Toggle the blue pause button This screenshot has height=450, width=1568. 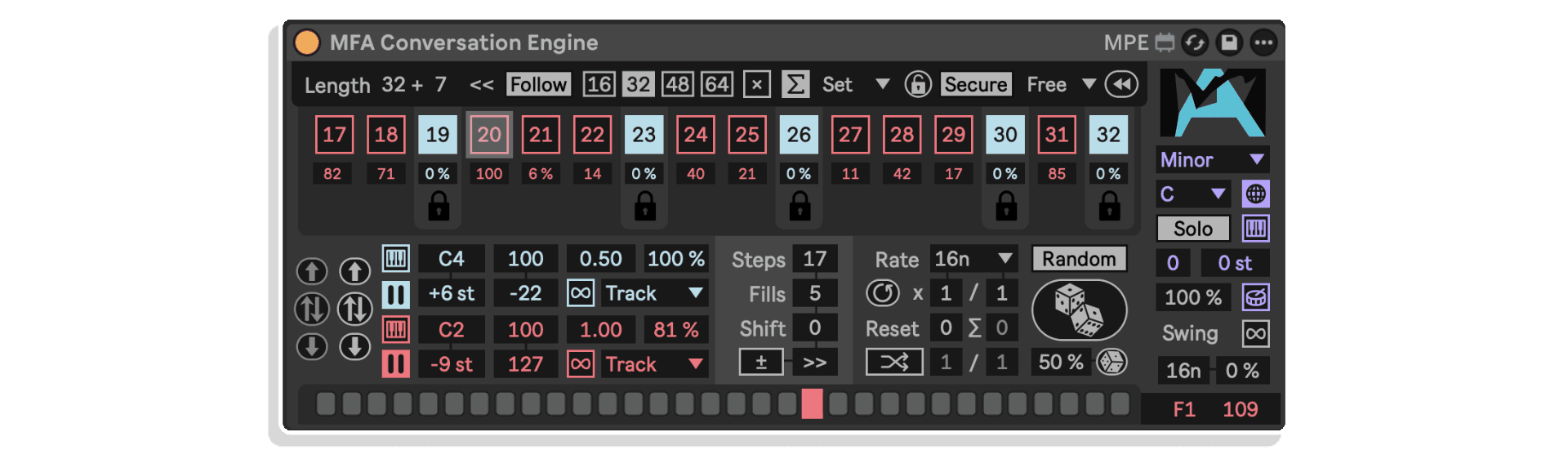pyautogui.click(x=396, y=294)
